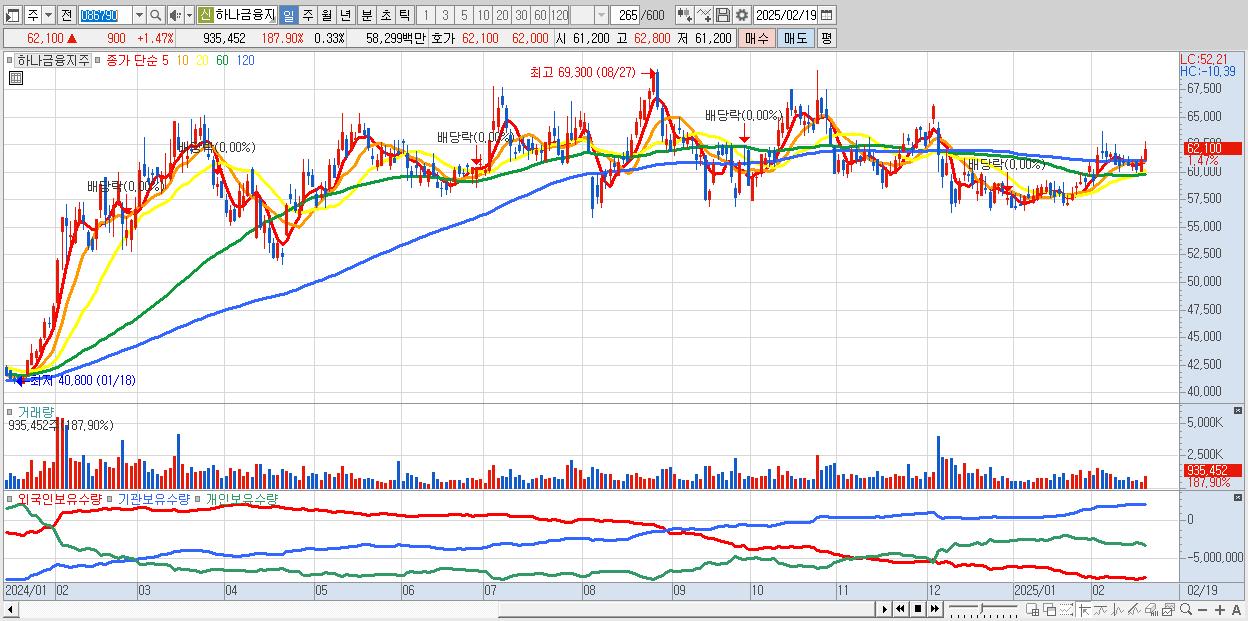Switch to the 초 second chart period

(385, 15)
